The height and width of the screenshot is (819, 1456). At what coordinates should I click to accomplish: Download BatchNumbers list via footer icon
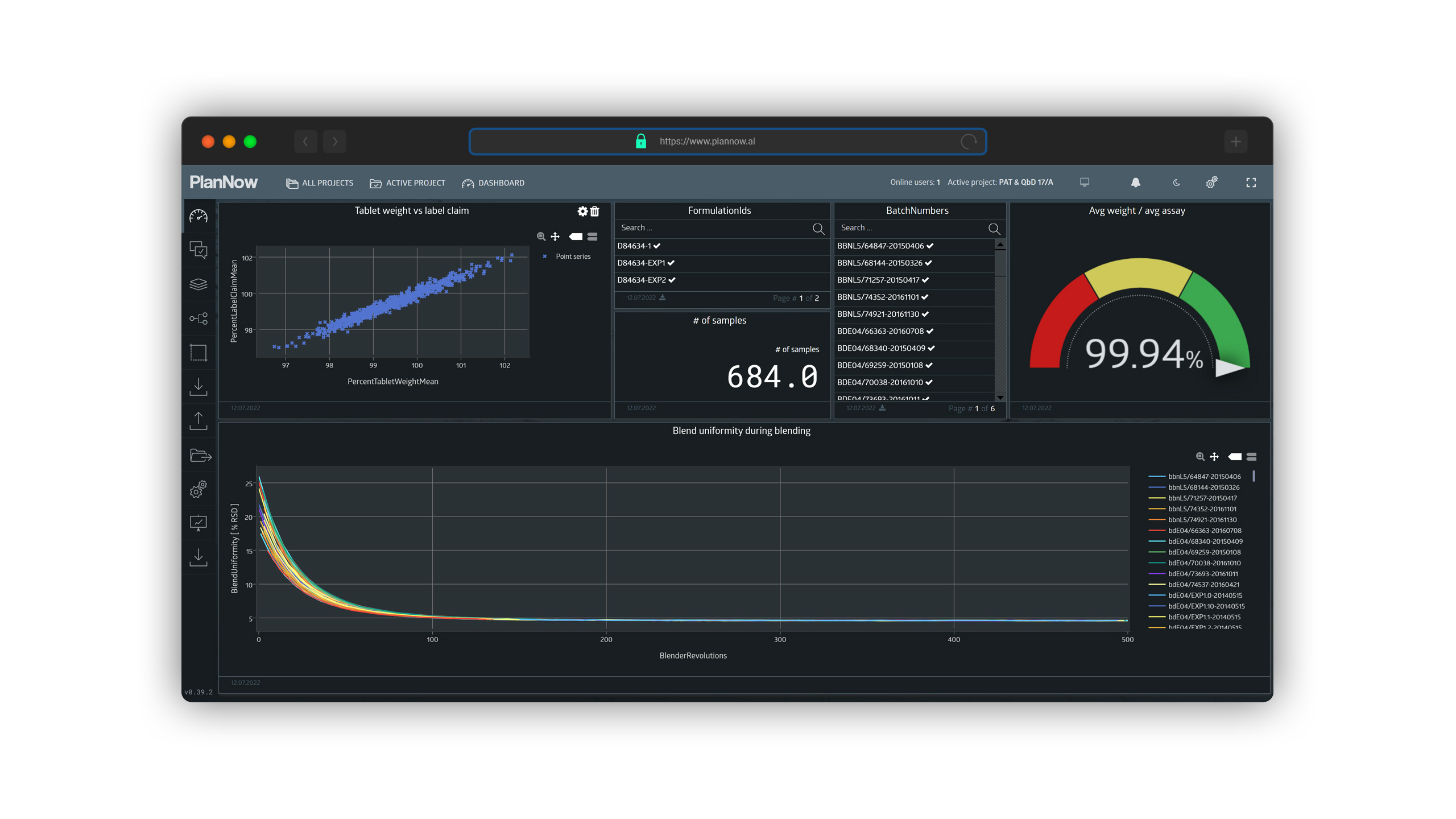[882, 407]
